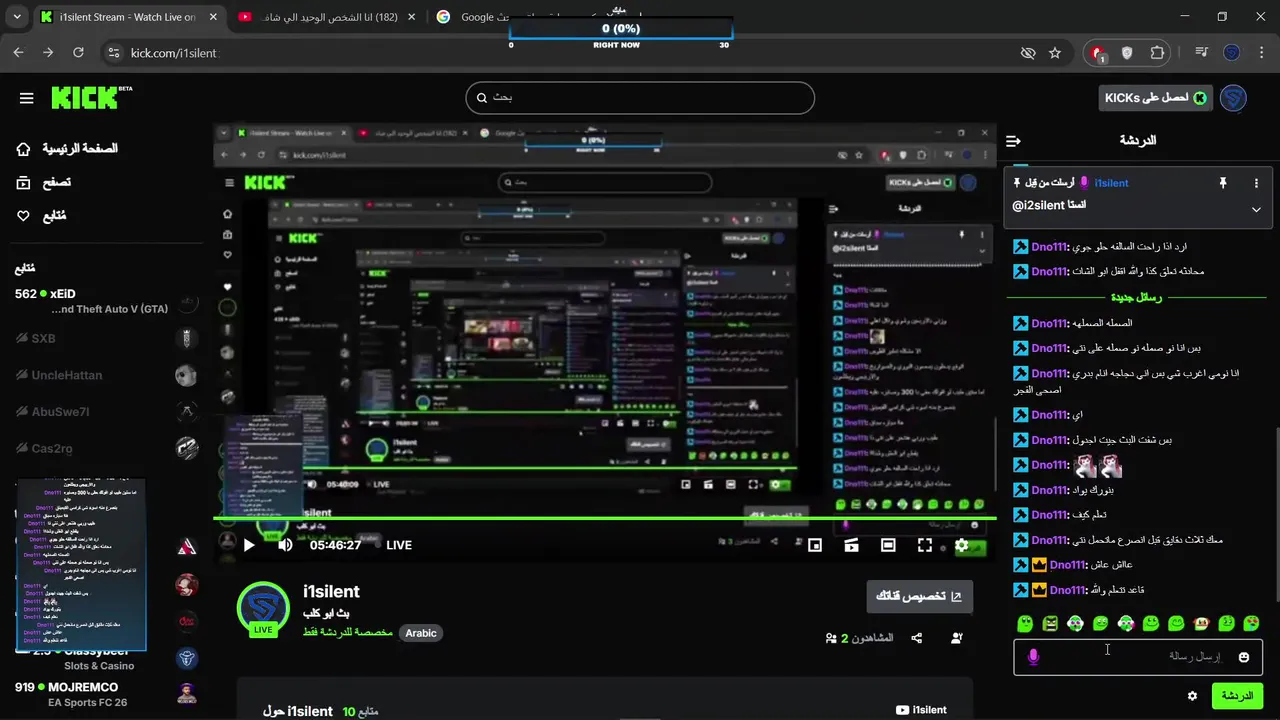Open AbuSwe7l channel in sidebar
The image size is (1280, 720).
(x=108, y=411)
